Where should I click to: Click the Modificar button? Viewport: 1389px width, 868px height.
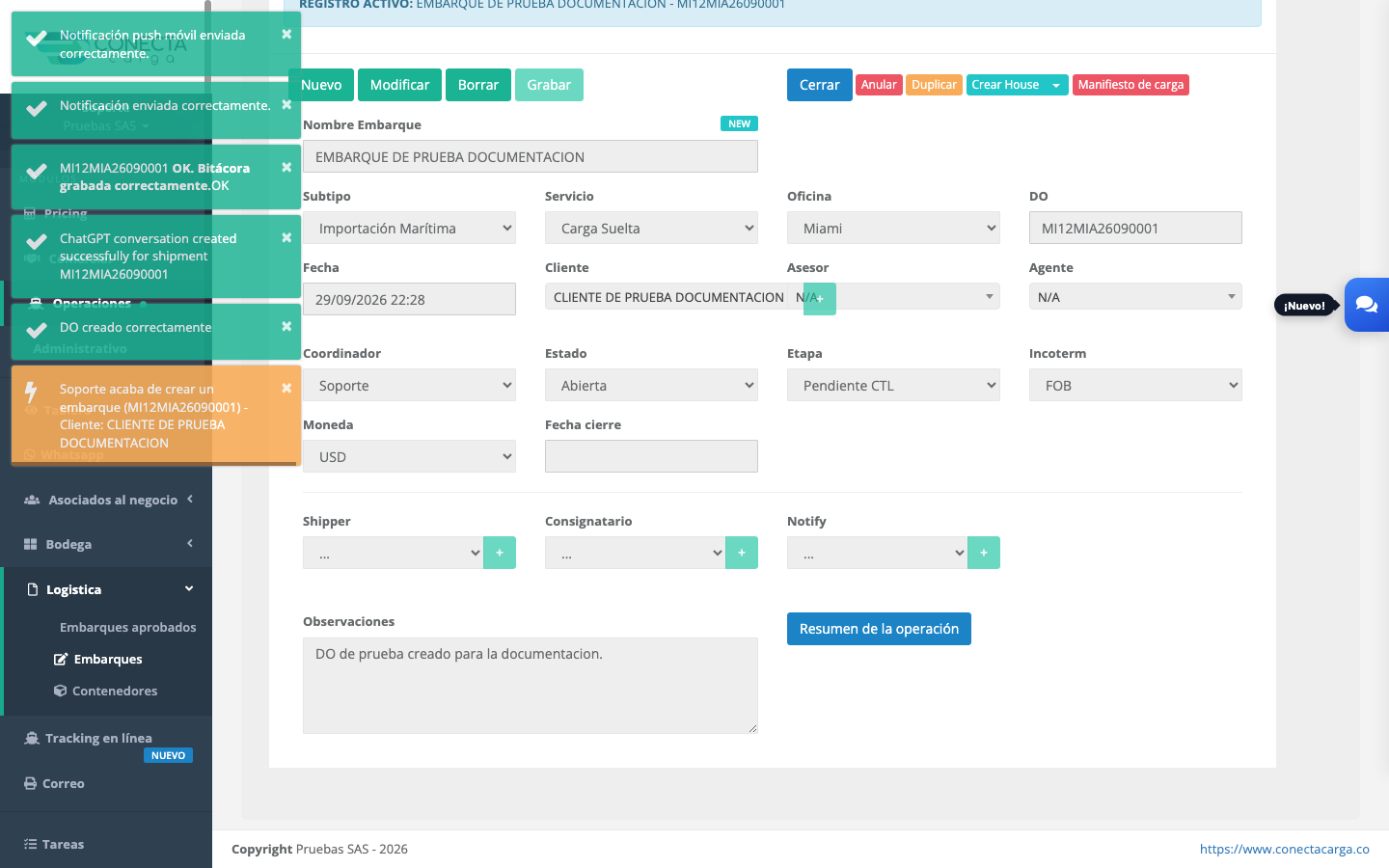(400, 85)
